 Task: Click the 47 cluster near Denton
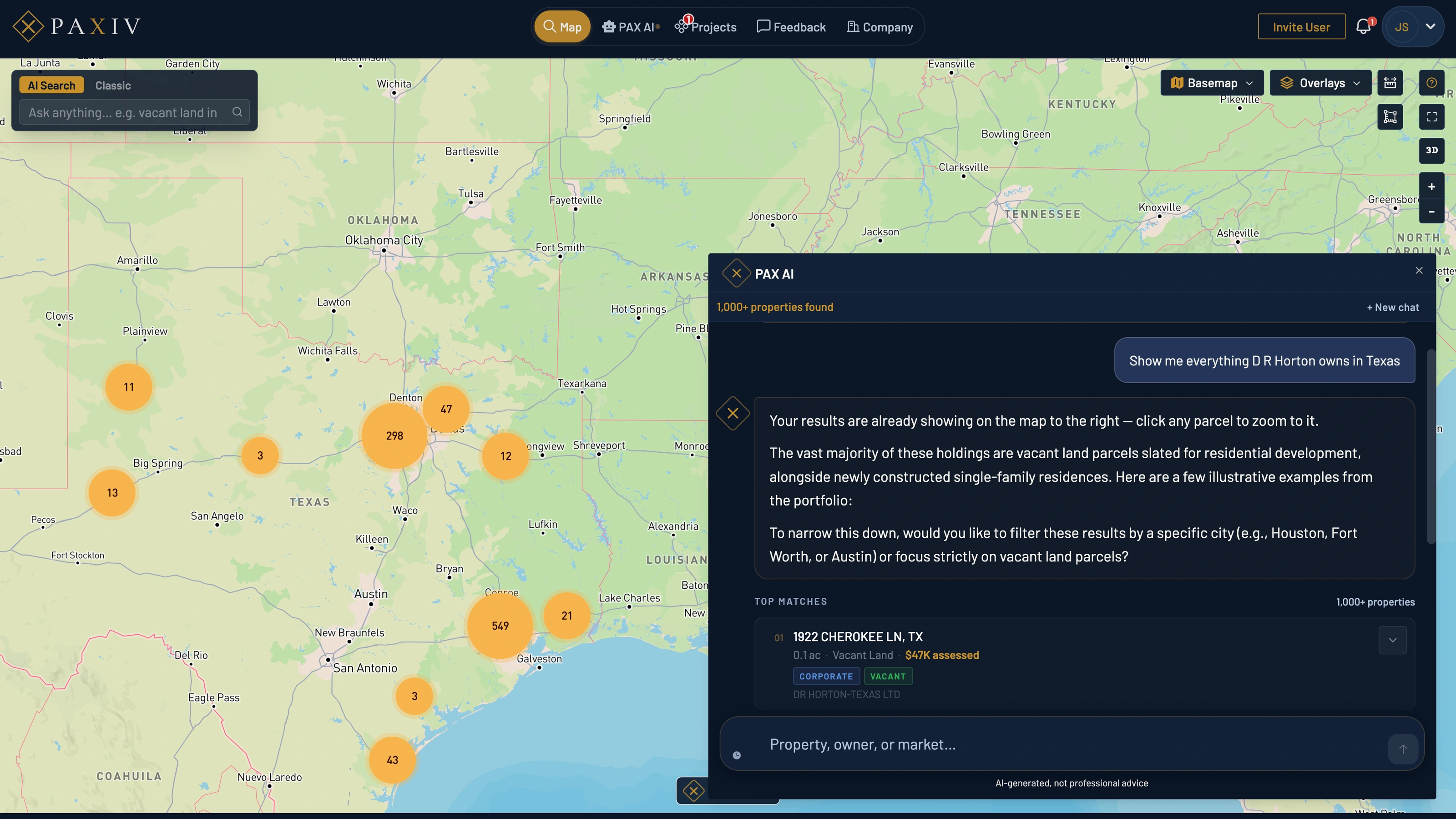446,409
